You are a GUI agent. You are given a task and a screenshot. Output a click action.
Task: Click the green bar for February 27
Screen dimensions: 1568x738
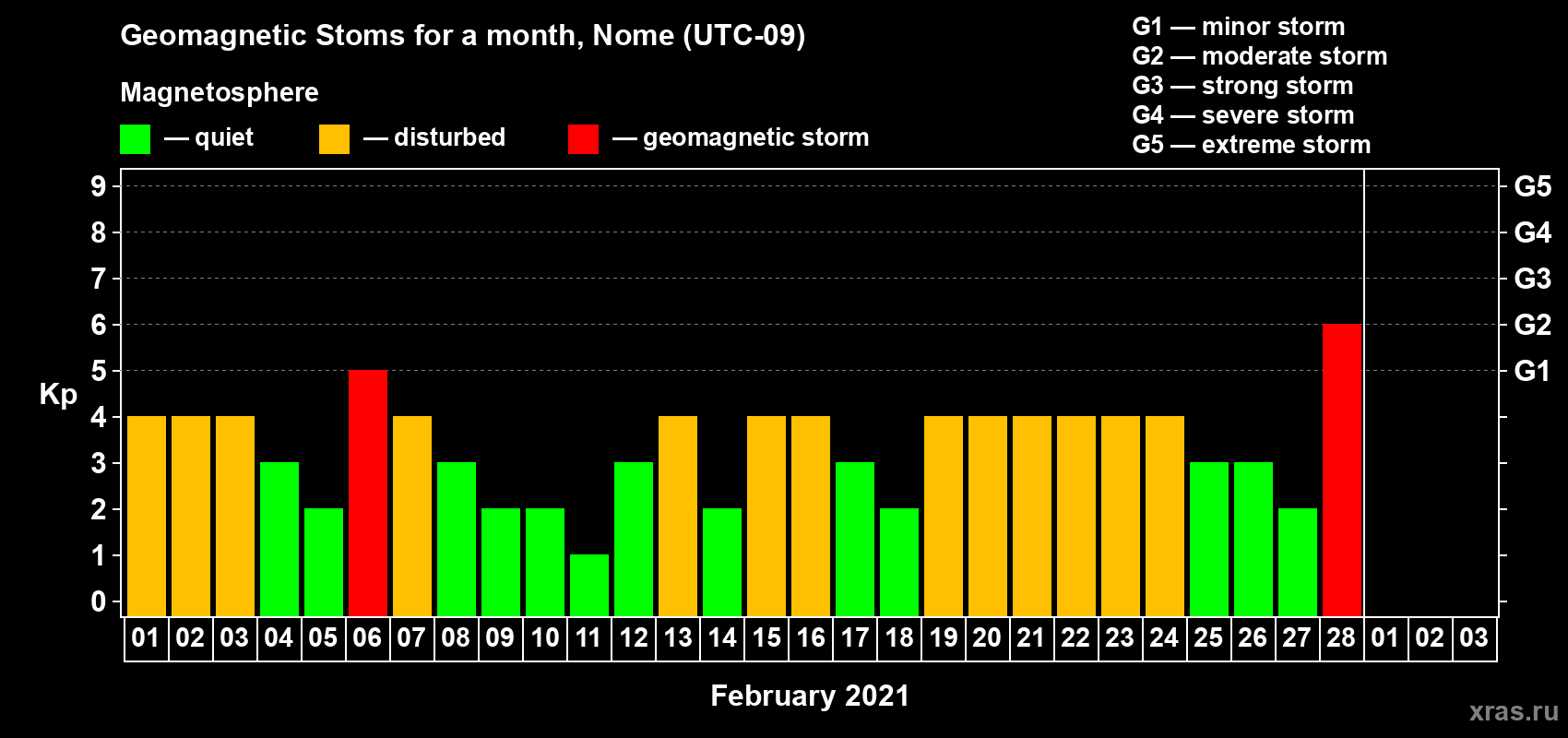[1298, 563]
